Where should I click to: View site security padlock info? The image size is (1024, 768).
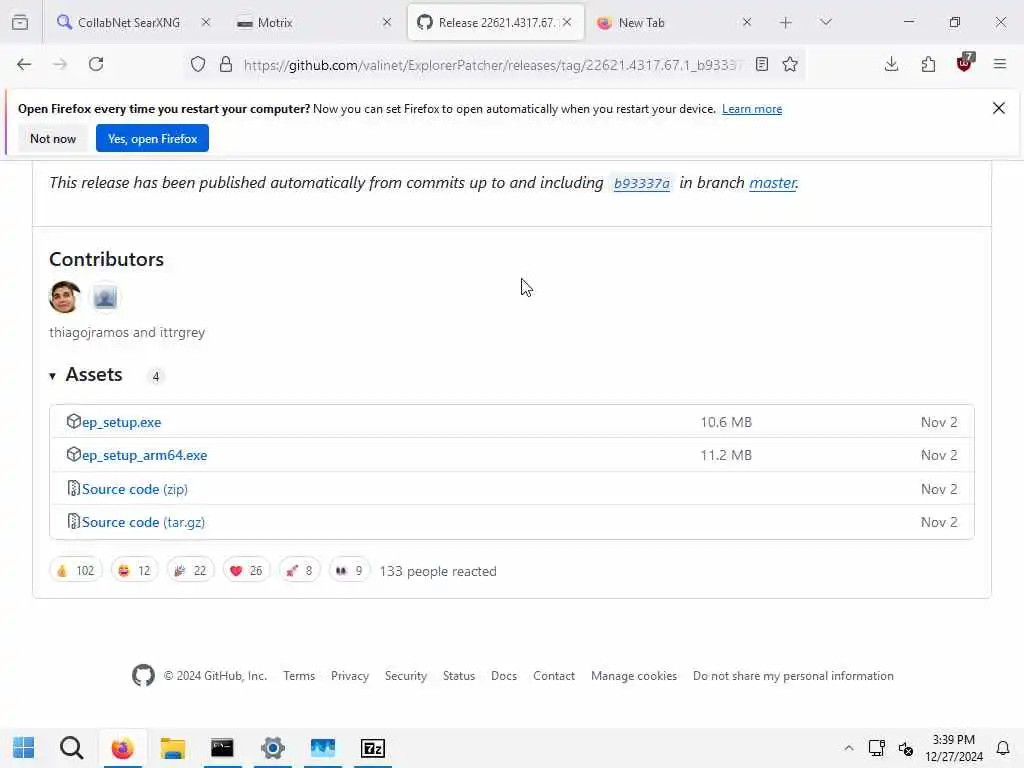click(226, 64)
